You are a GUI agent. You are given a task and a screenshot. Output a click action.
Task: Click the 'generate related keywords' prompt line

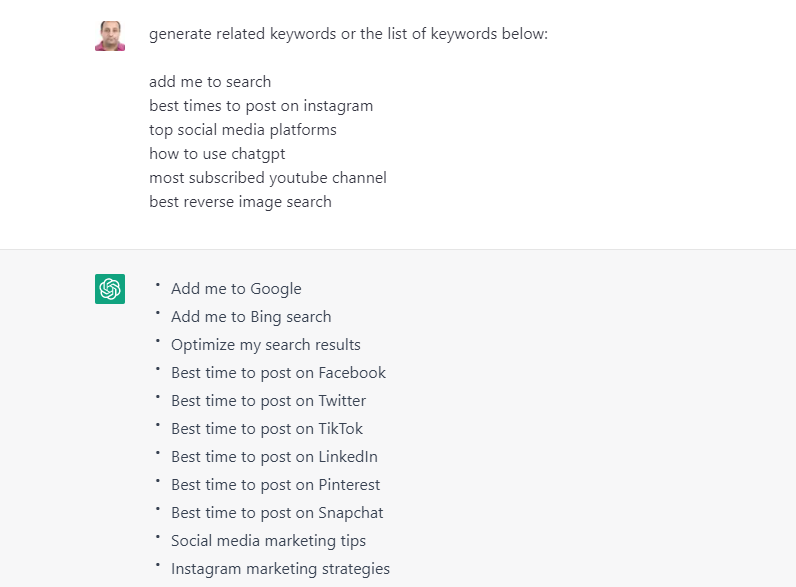point(348,34)
